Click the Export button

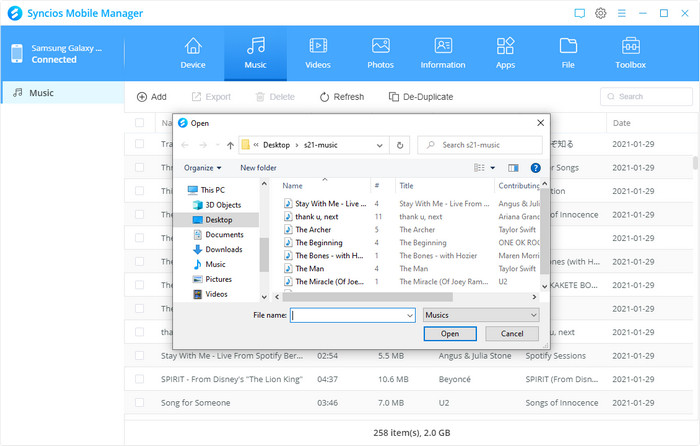211,97
